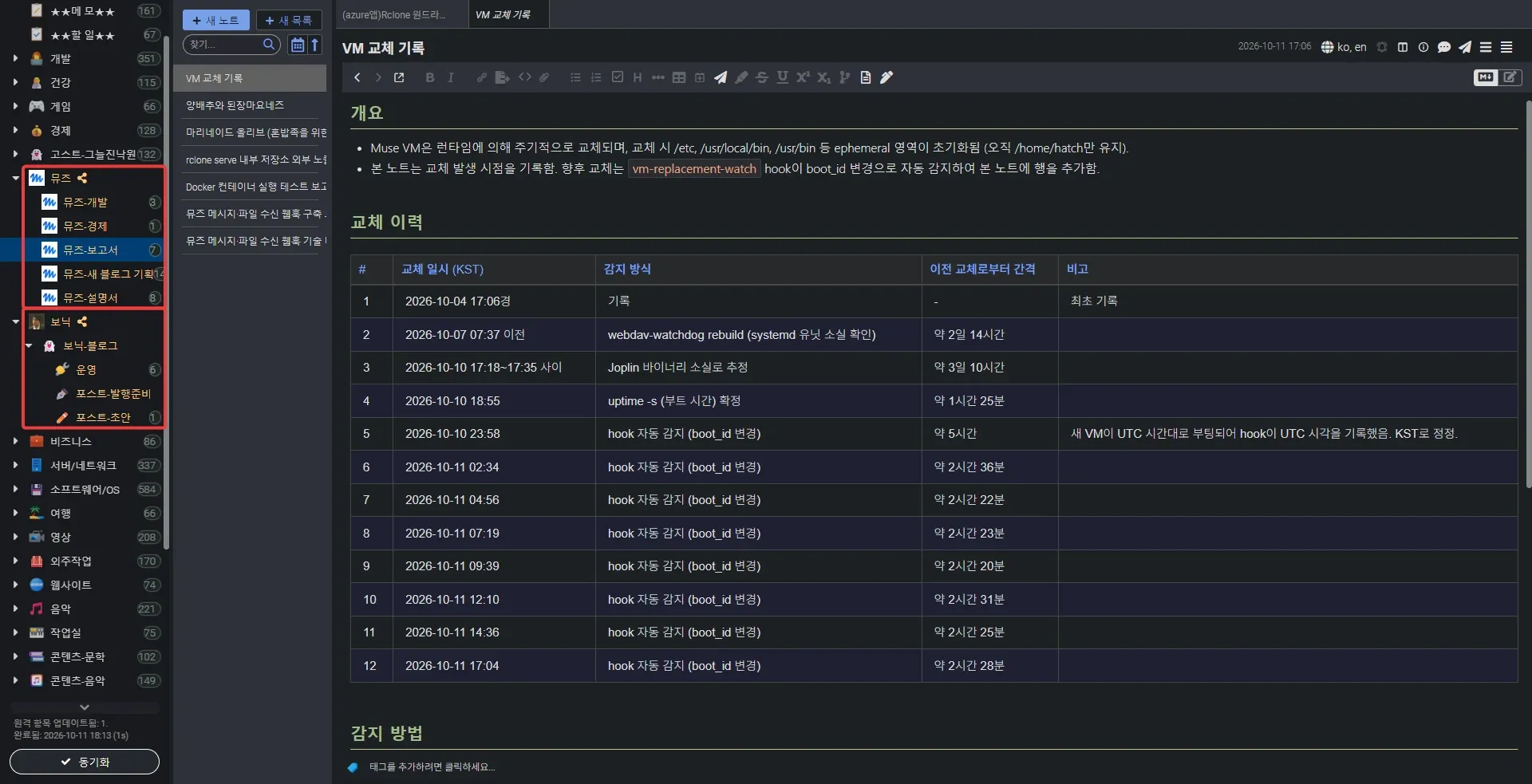Insert horizontal rule

coord(657,77)
